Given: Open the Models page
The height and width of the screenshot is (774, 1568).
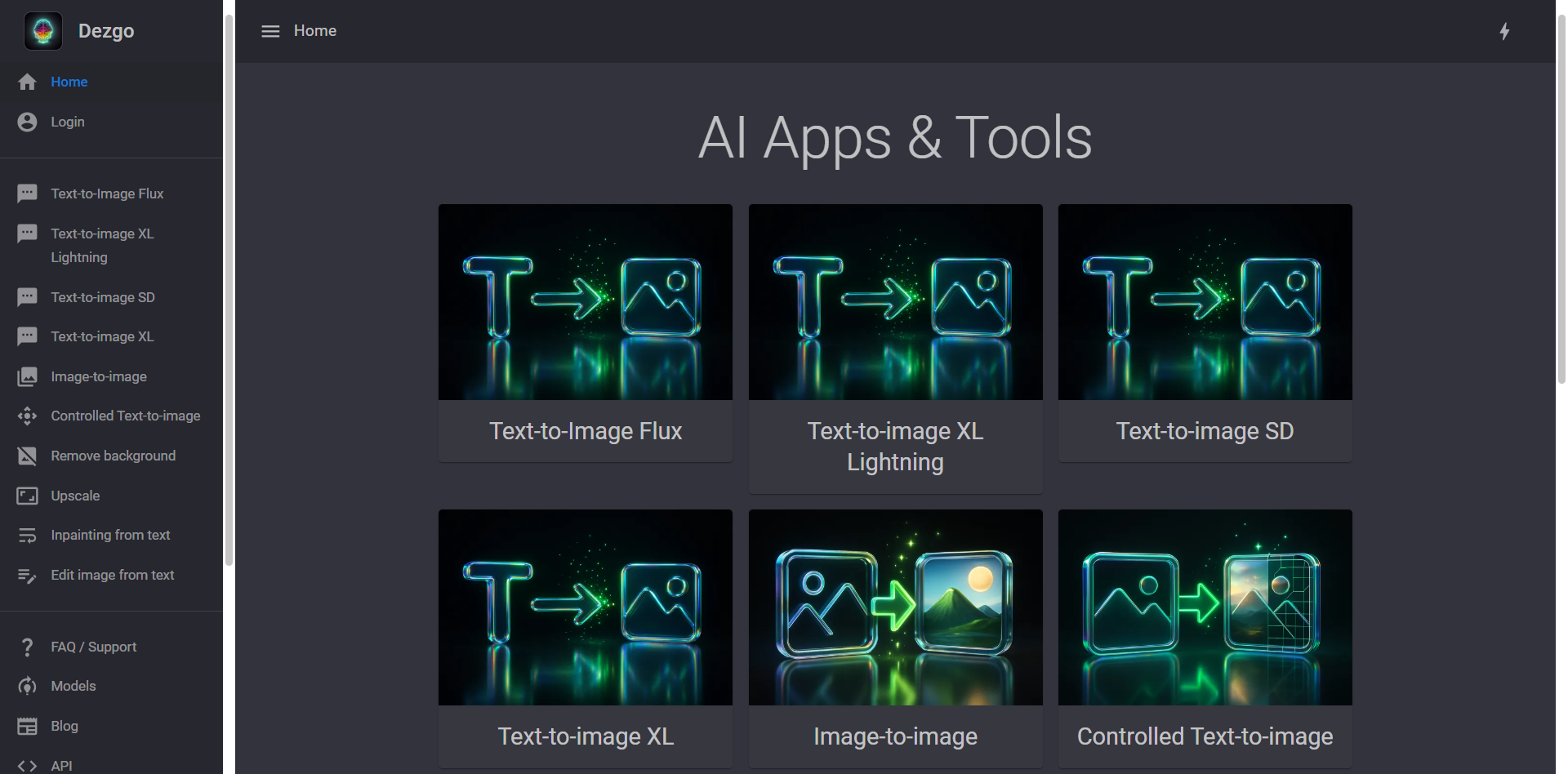Looking at the screenshot, I should point(73,686).
